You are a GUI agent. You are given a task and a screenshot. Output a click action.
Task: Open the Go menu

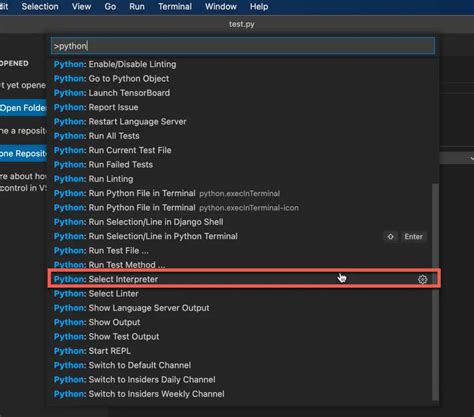(110, 7)
